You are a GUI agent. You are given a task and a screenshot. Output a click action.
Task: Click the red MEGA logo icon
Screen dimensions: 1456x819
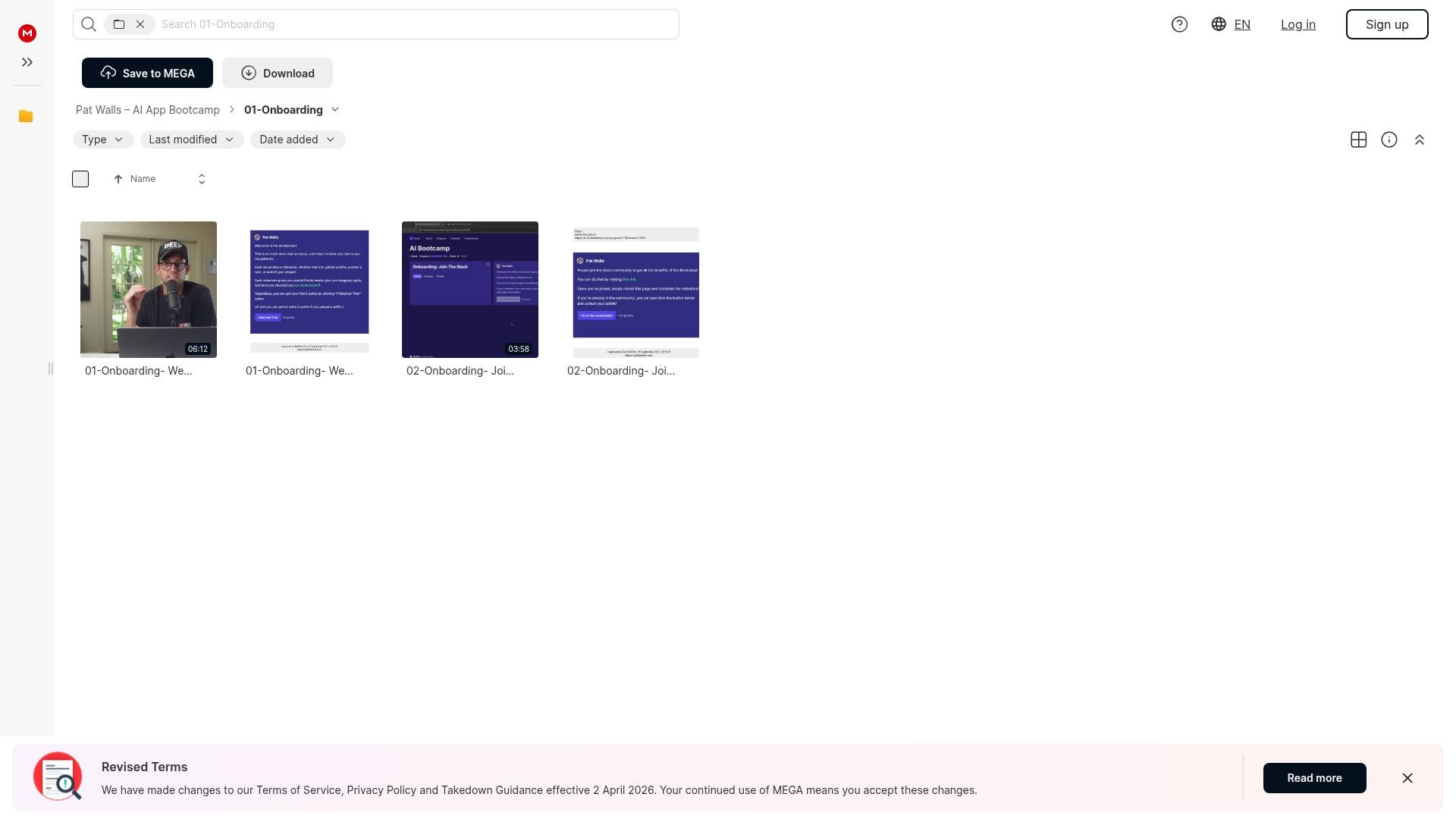27,33
